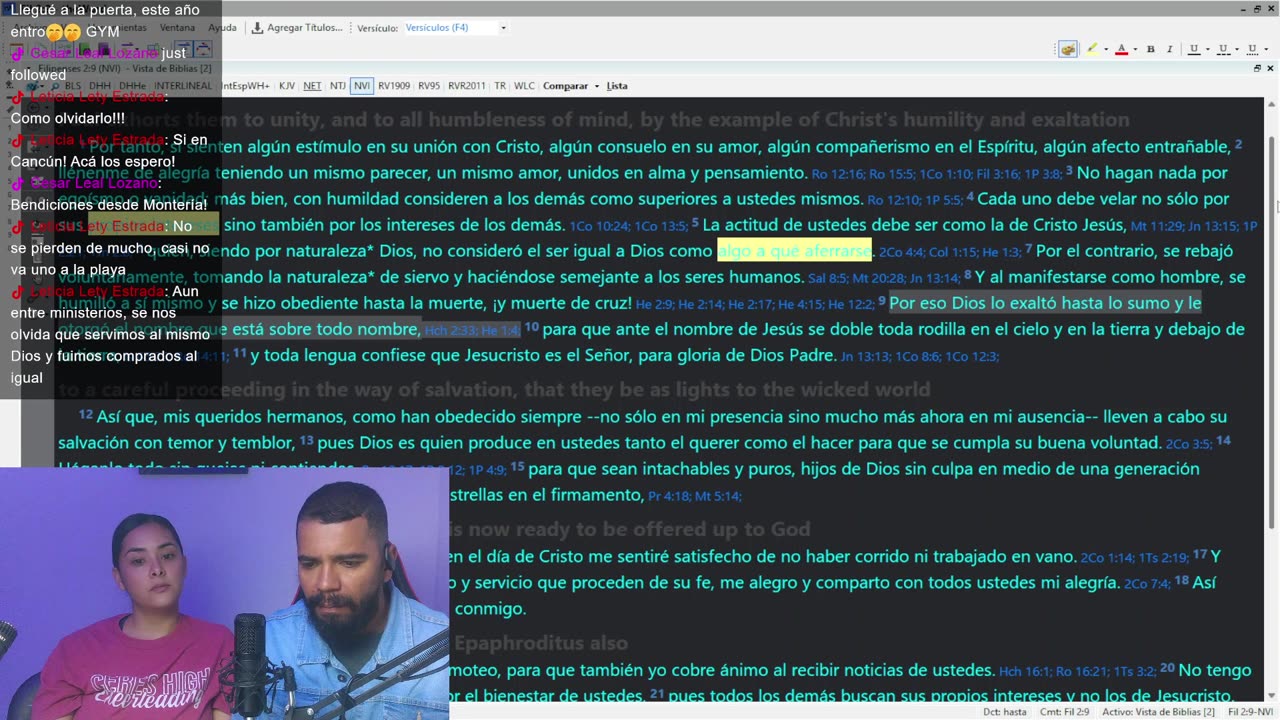Open the font color dropdown arrow
Screen dimensions: 1280x720
pos(1135,49)
